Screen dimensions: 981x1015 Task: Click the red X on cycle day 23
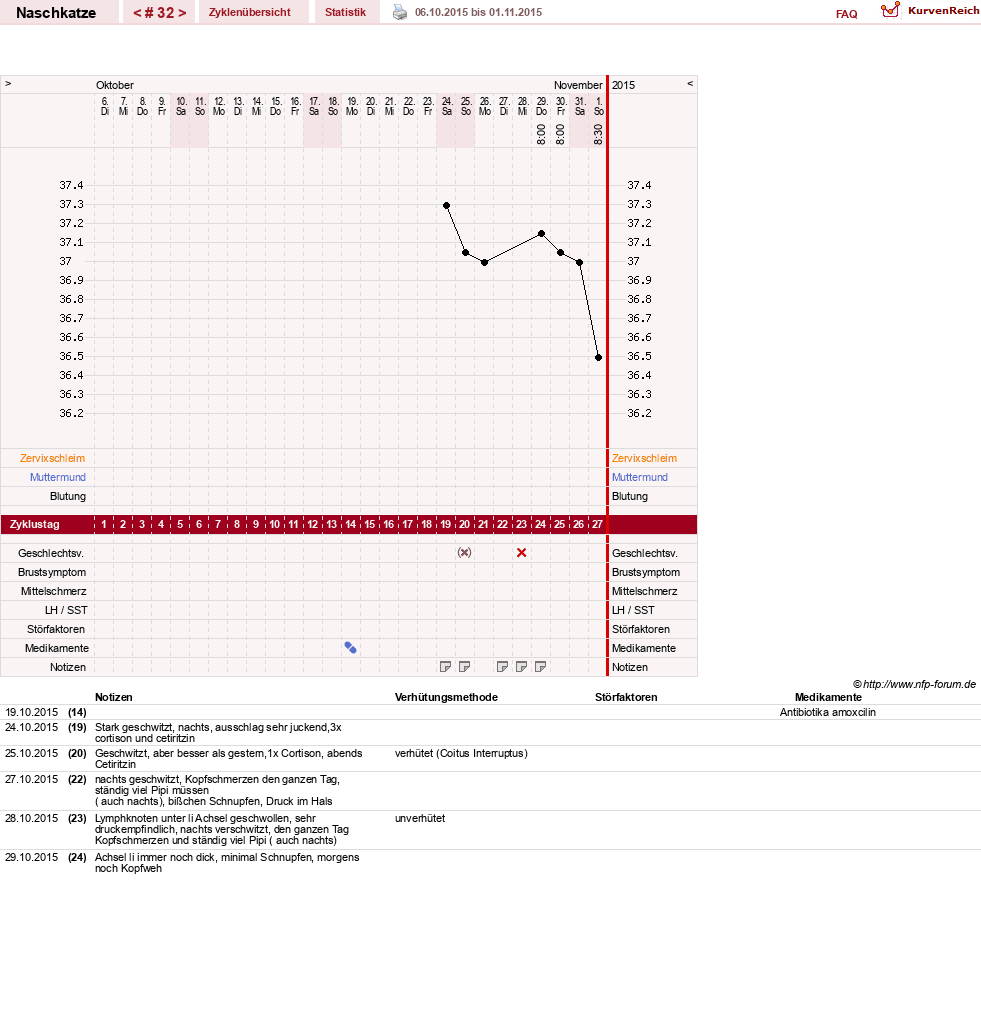click(521, 553)
